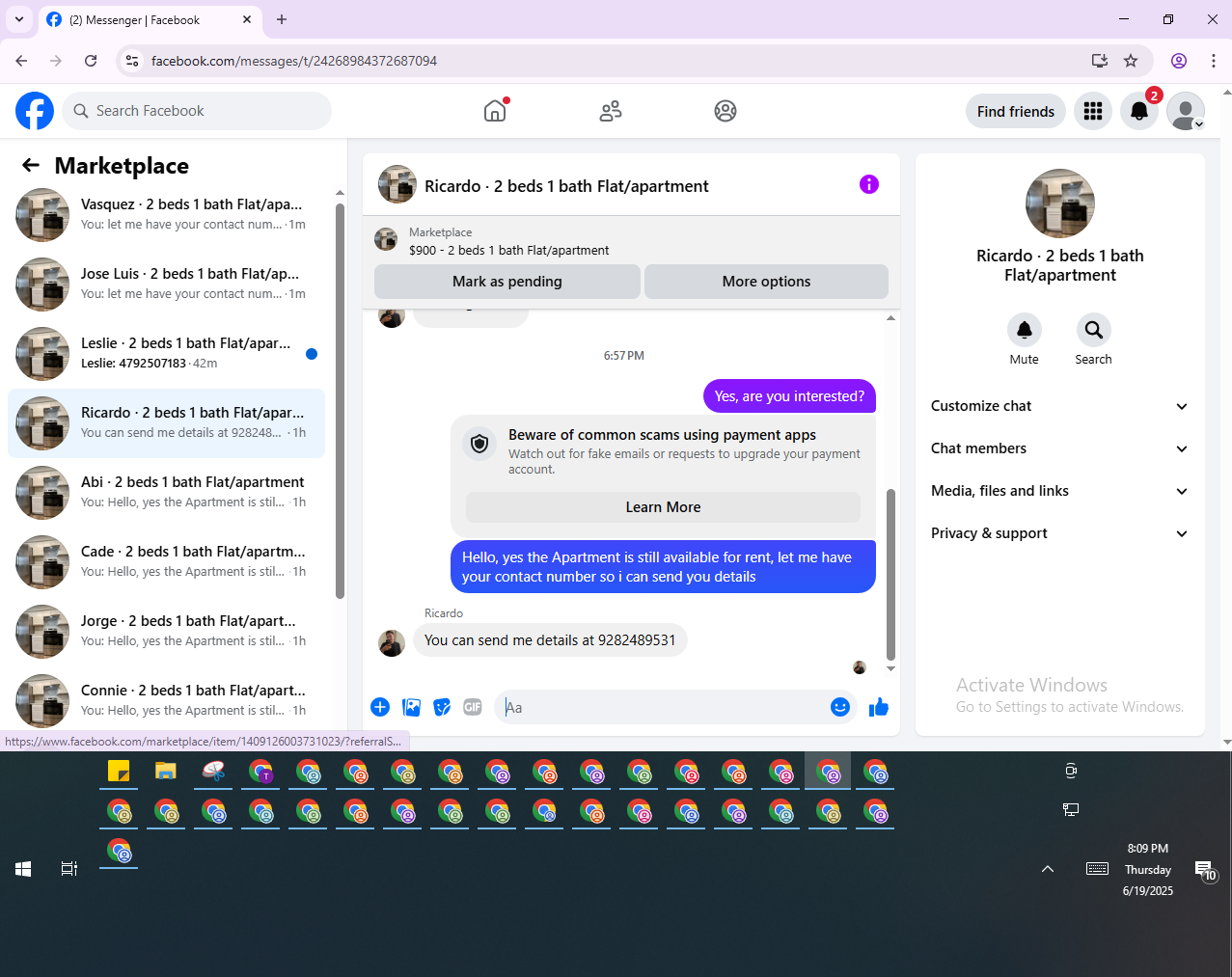Open the Home feed icon
1232x977 pixels.
point(495,111)
